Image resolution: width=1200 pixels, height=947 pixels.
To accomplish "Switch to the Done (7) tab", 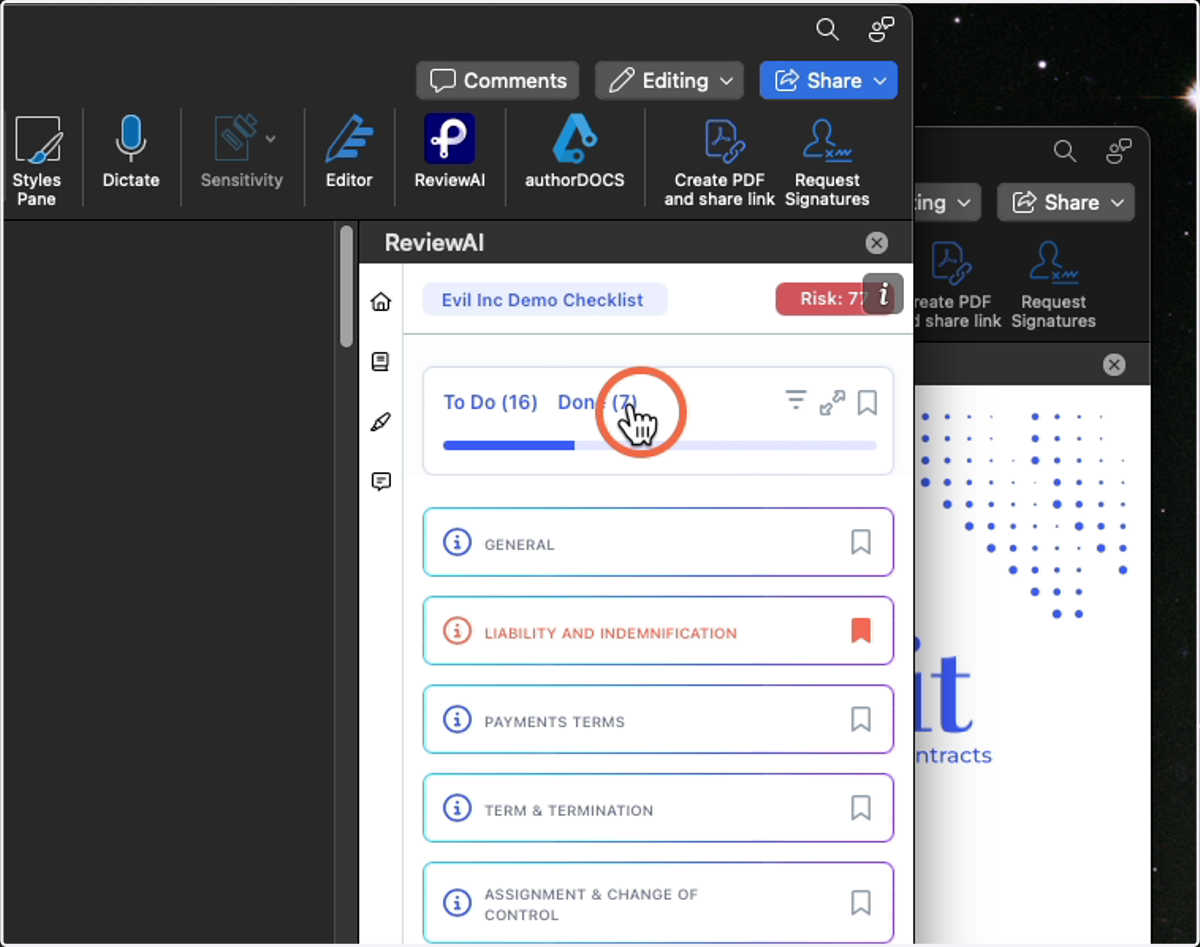I will click(597, 402).
